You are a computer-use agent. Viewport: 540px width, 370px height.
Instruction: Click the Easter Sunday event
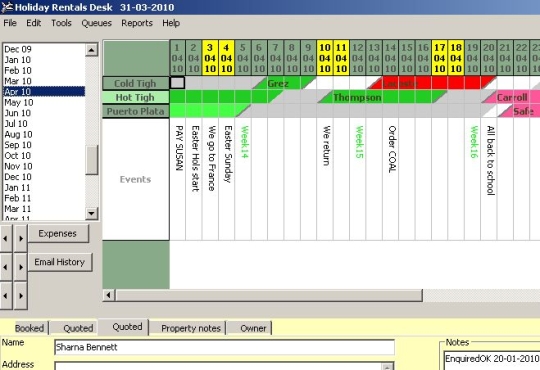pyautogui.click(x=228, y=154)
